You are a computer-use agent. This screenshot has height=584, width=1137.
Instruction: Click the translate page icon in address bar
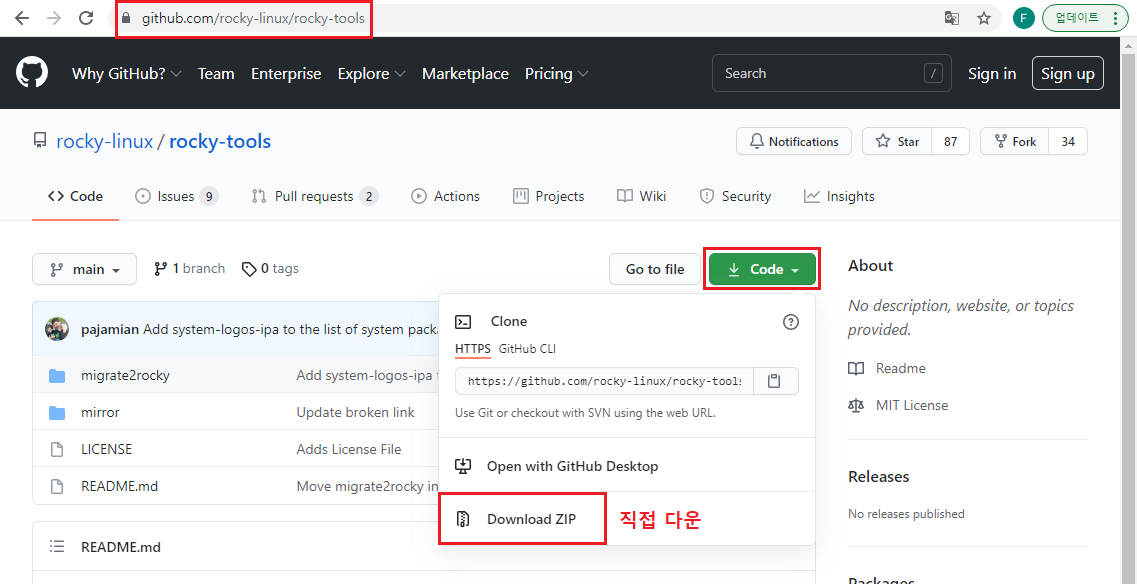(952, 18)
